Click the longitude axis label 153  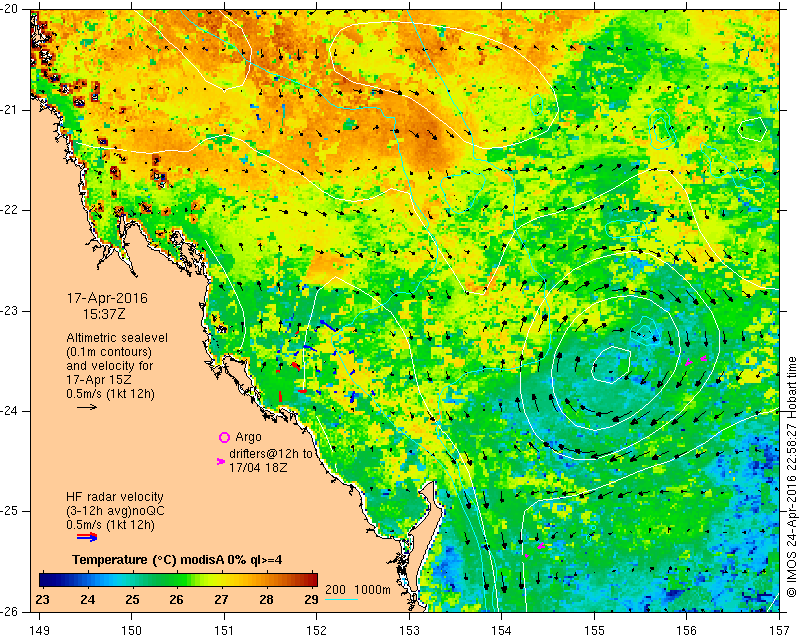pyautogui.click(x=409, y=630)
